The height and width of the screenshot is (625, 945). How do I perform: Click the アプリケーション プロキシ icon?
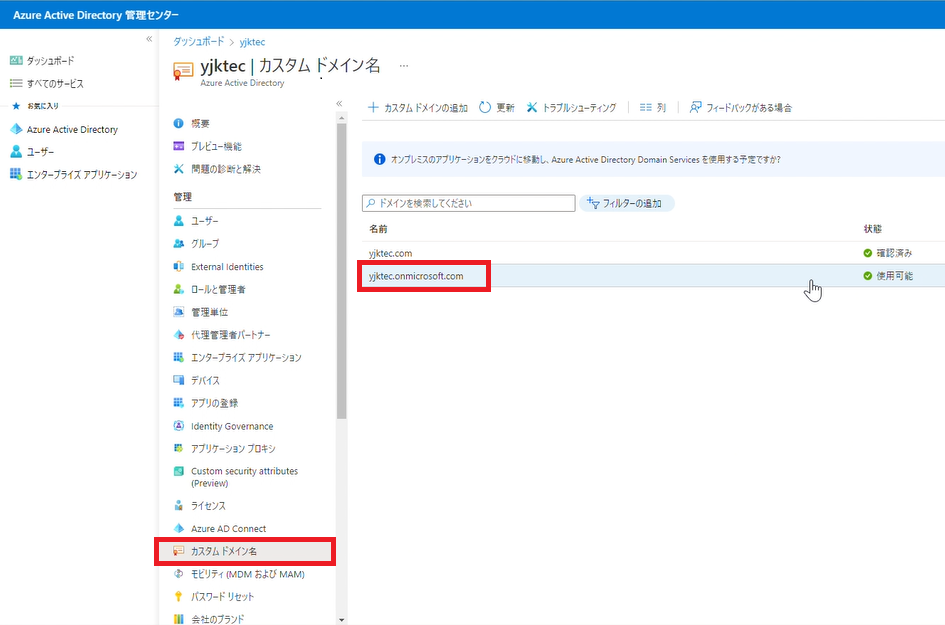(178, 448)
